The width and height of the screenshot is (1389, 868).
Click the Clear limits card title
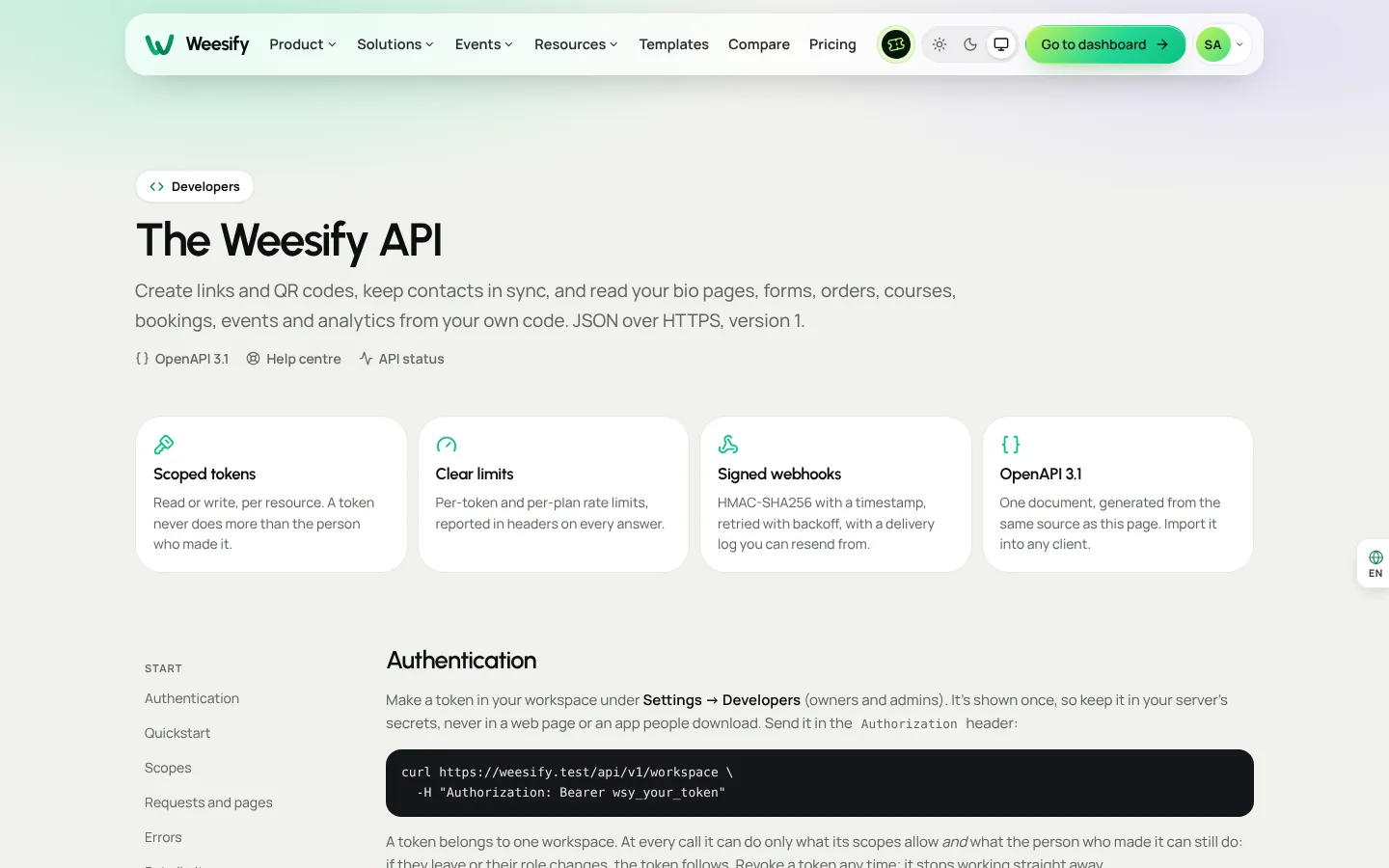475,475
